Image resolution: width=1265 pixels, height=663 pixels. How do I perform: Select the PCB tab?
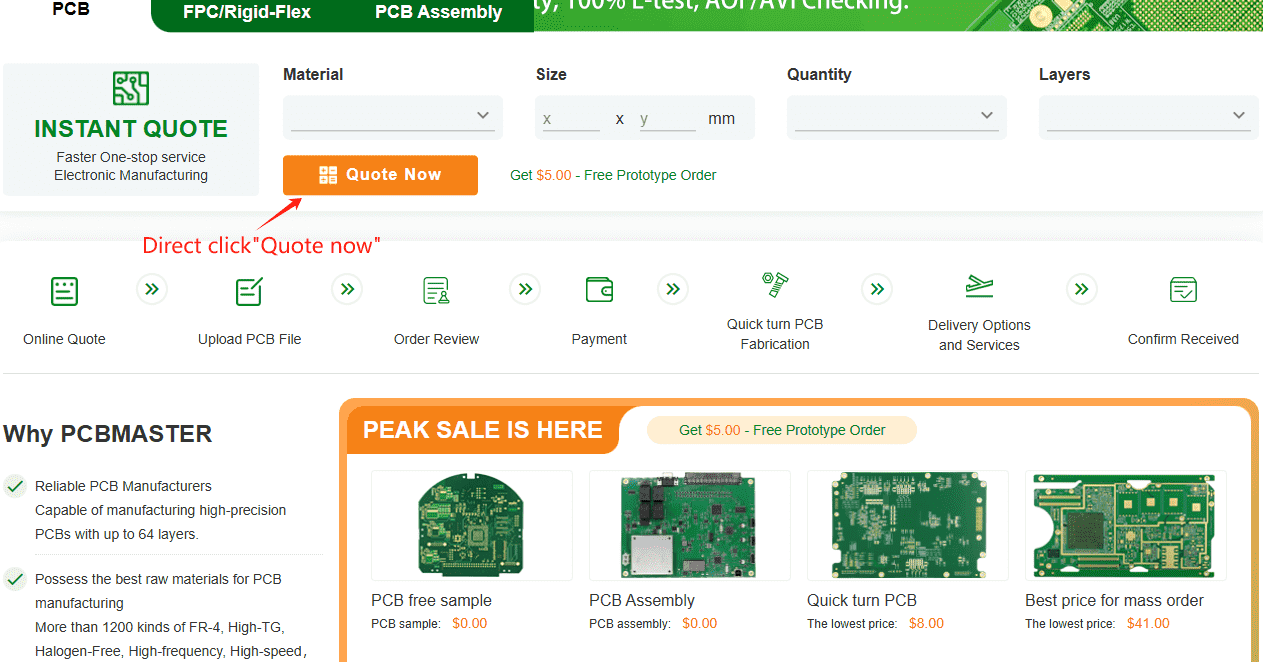pos(71,10)
